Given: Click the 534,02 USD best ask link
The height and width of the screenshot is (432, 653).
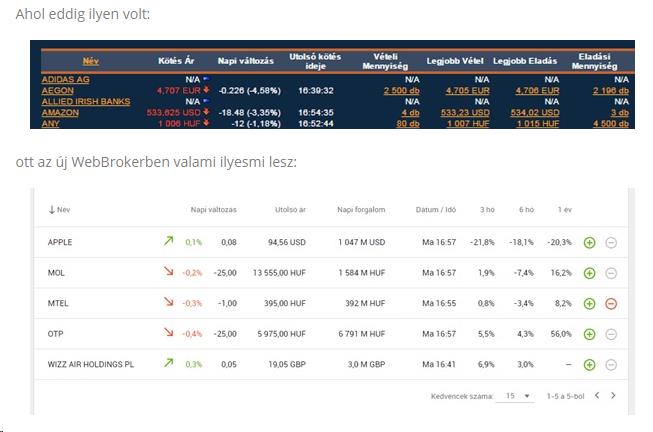Looking at the screenshot, I should 535,112.
